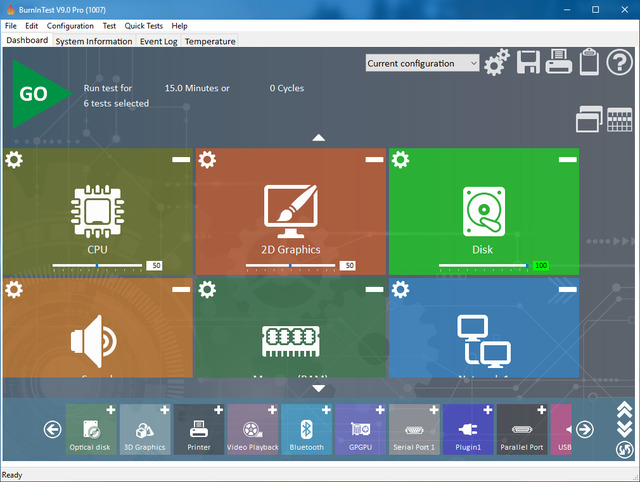
Task: Click the Disk duty cycle slider
Action: [484, 266]
